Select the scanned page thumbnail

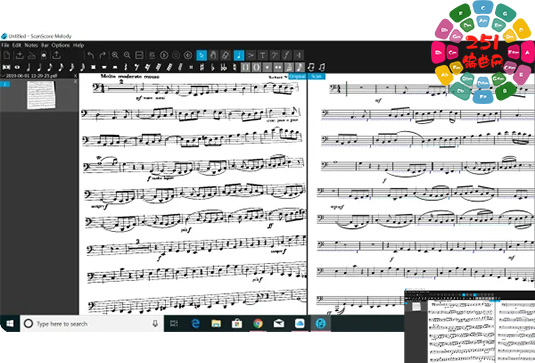point(41,95)
